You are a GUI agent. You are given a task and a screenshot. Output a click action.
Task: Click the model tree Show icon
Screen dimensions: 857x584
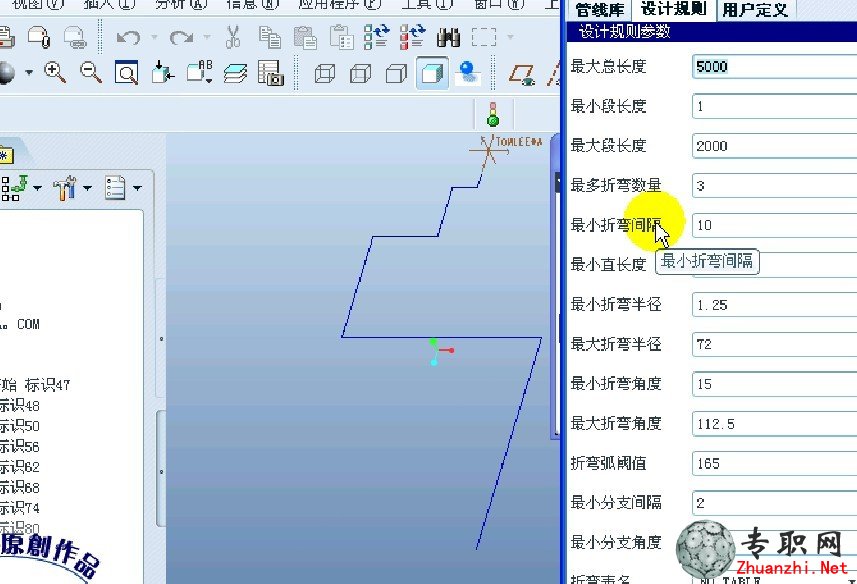click(x=14, y=188)
